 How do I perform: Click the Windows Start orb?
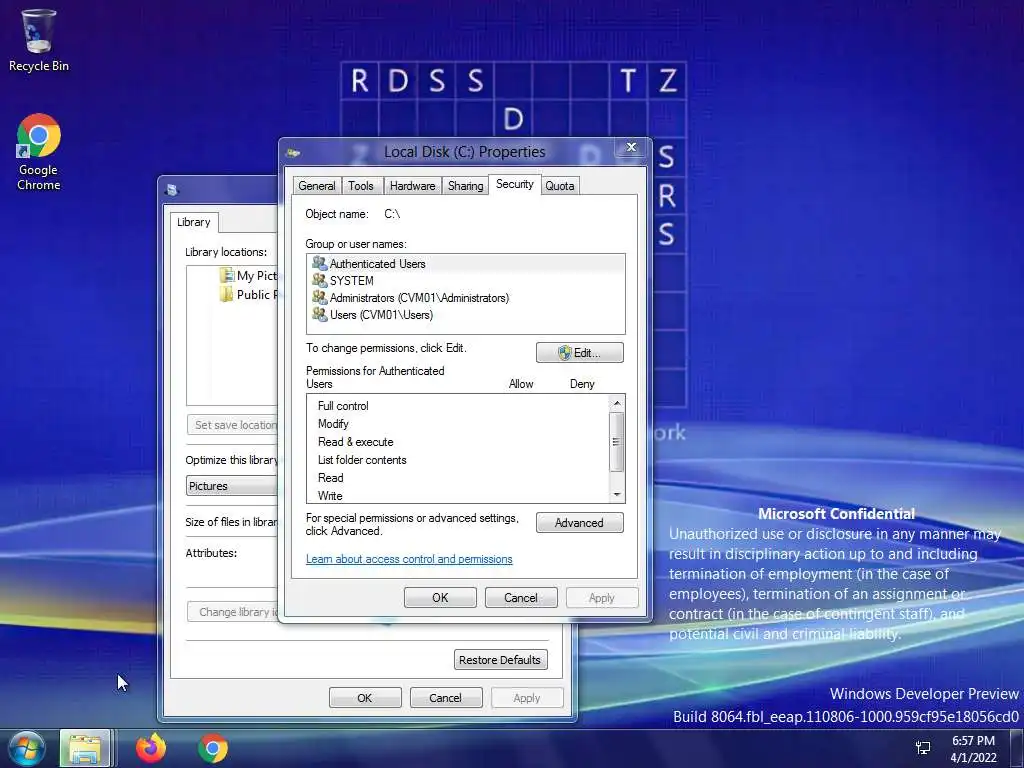[x=27, y=748]
